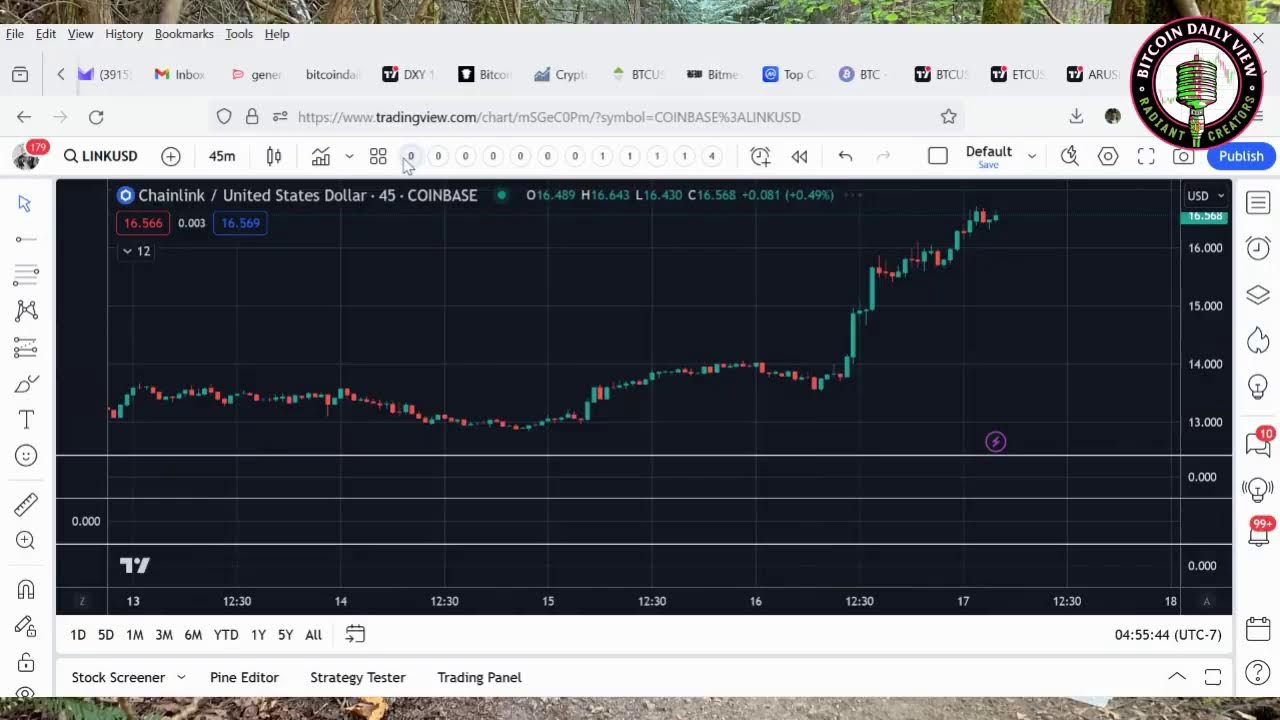Open the Bookmarks menu
1280x720 pixels.
[184, 34]
